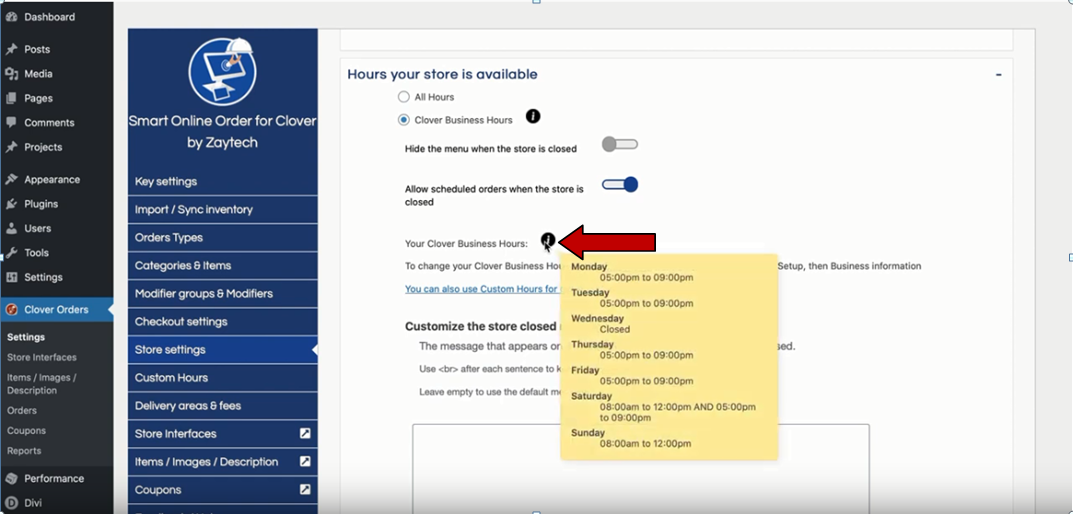The height and width of the screenshot is (514, 1073).
Task: Open Reports submenu link
Action: (24, 451)
